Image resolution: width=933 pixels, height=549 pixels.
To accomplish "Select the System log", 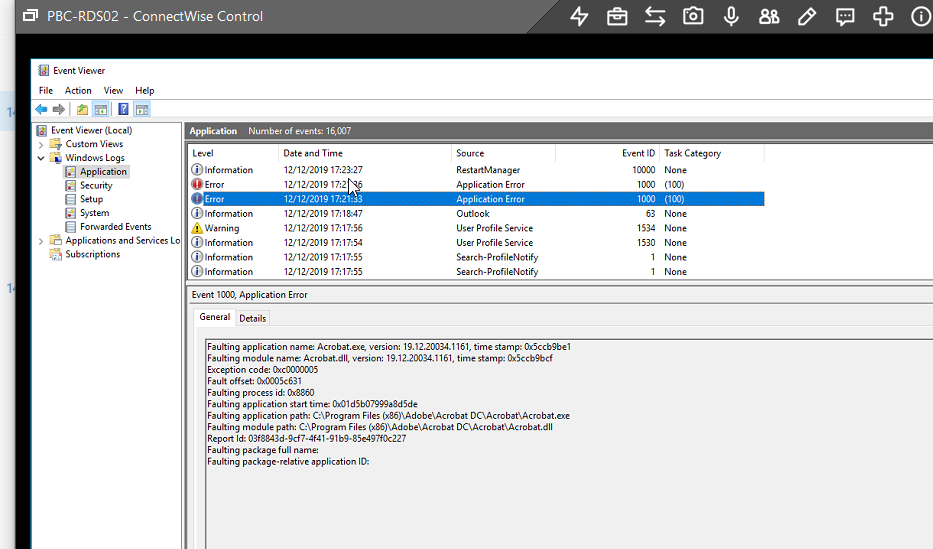I will pos(94,212).
